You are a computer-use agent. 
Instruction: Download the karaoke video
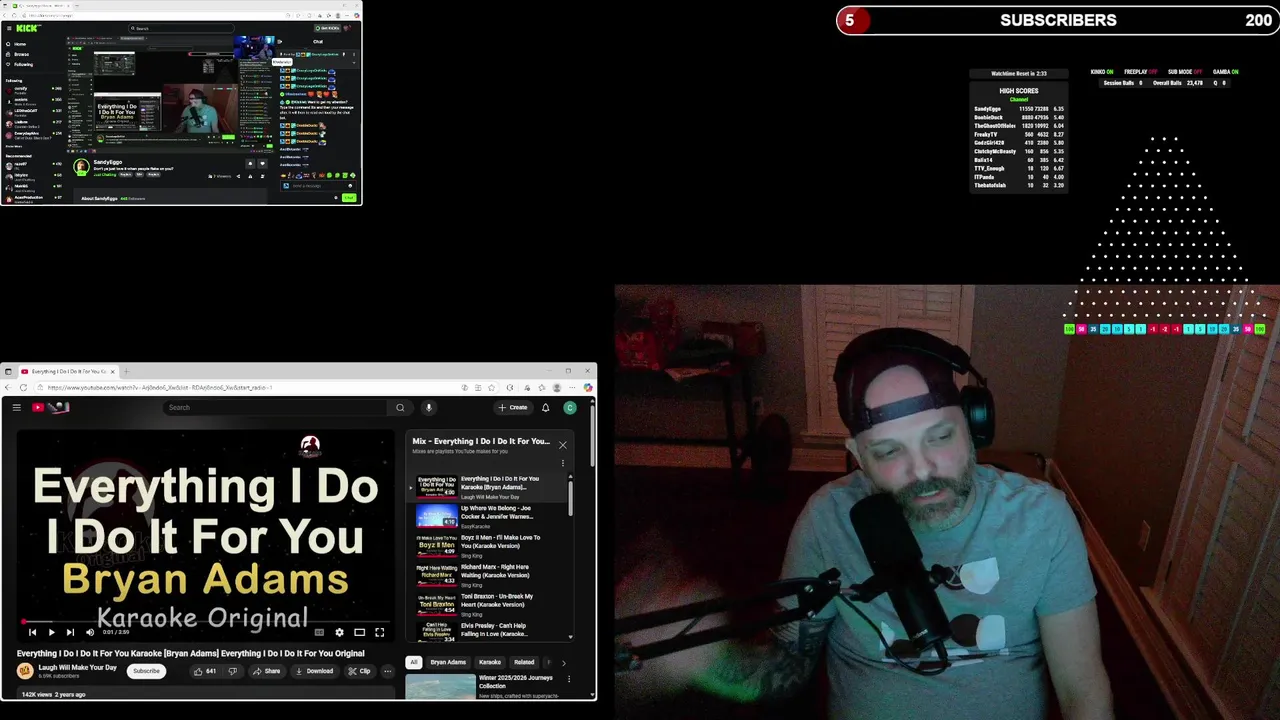[x=314, y=671]
